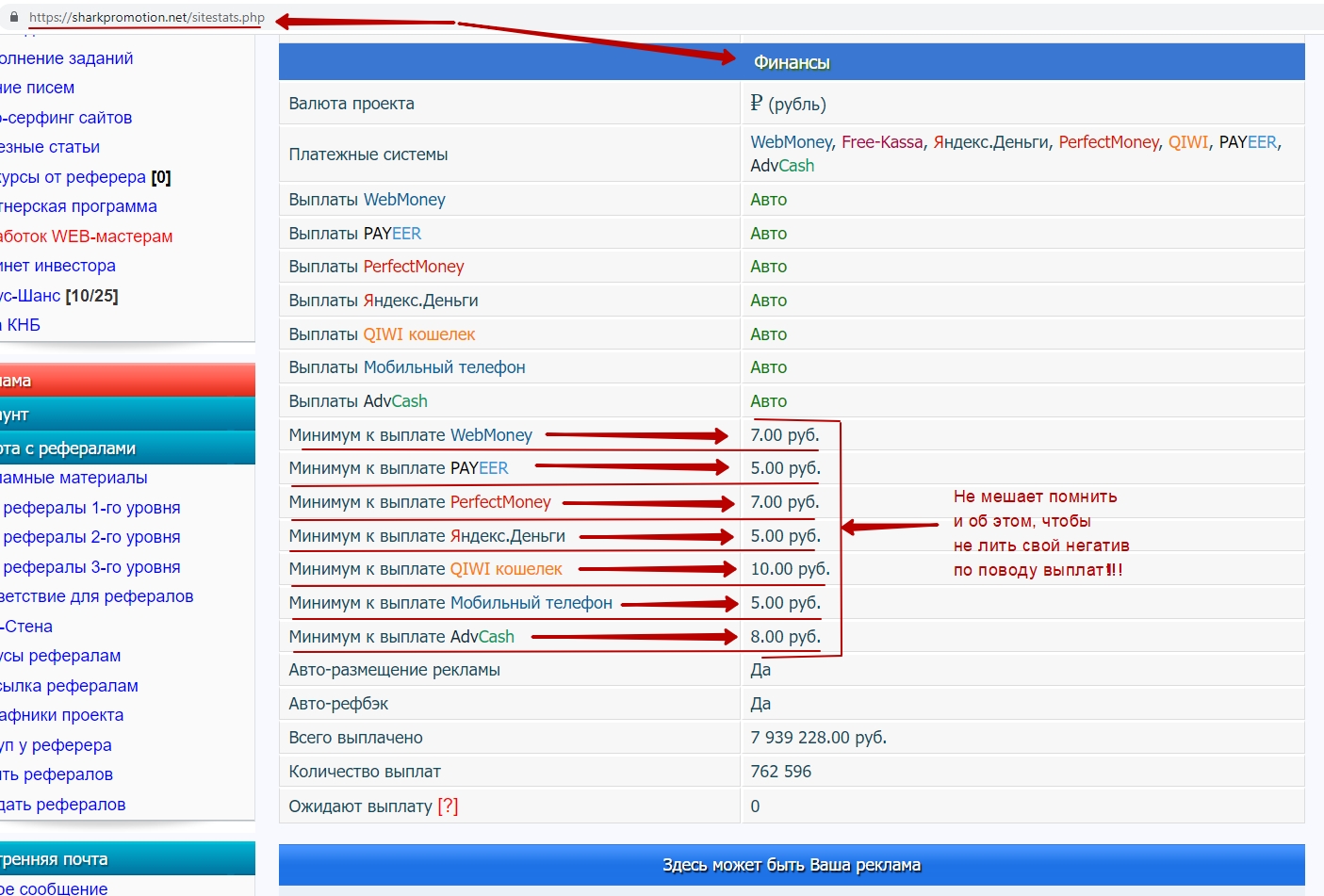Viewport: 1324px width, 896px height.
Task: Open the рефералы 2-го уровня link
Action: click(x=91, y=537)
